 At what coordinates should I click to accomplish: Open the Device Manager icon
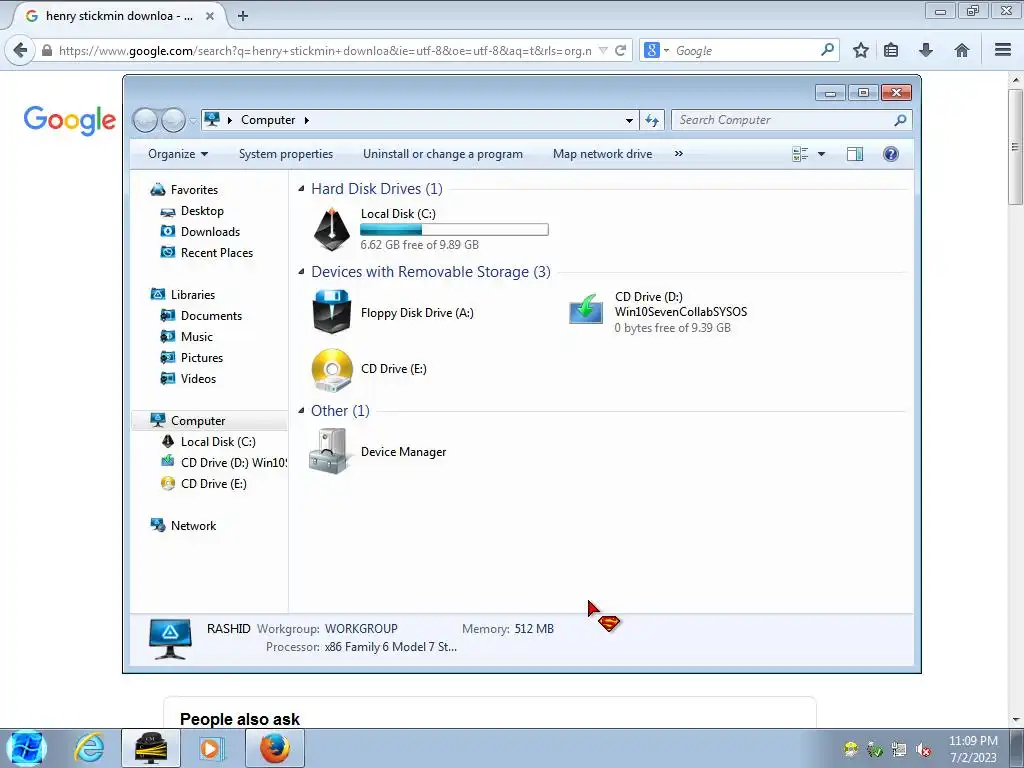click(x=328, y=451)
